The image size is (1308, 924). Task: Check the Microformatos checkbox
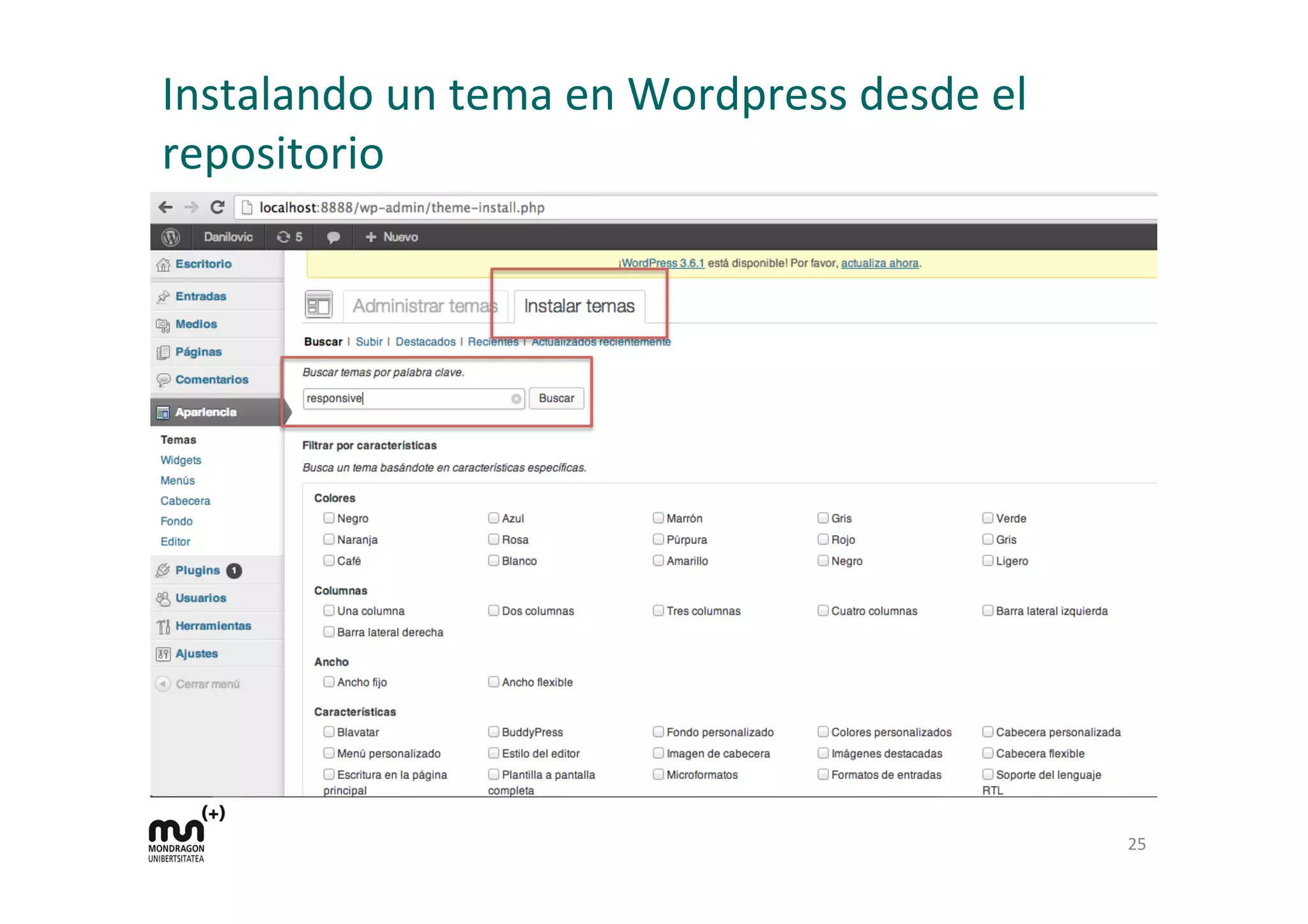tap(658, 774)
